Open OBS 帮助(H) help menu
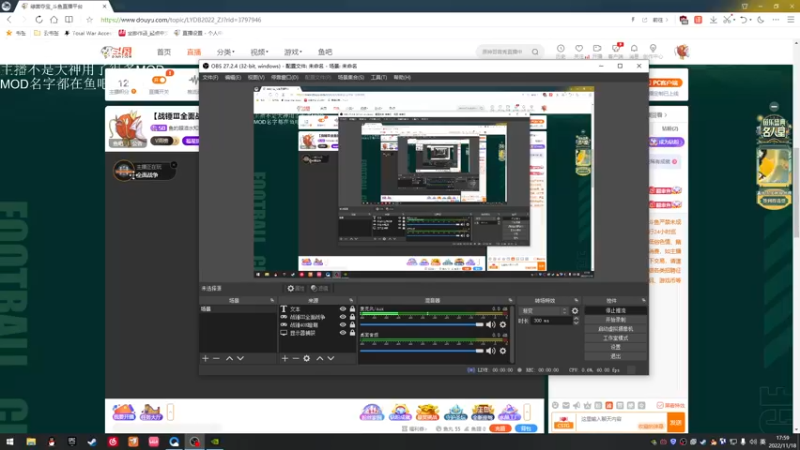Image resolution: width=800 pixels, height=450 pixels. pyautogui.click(x=402, y=78)
